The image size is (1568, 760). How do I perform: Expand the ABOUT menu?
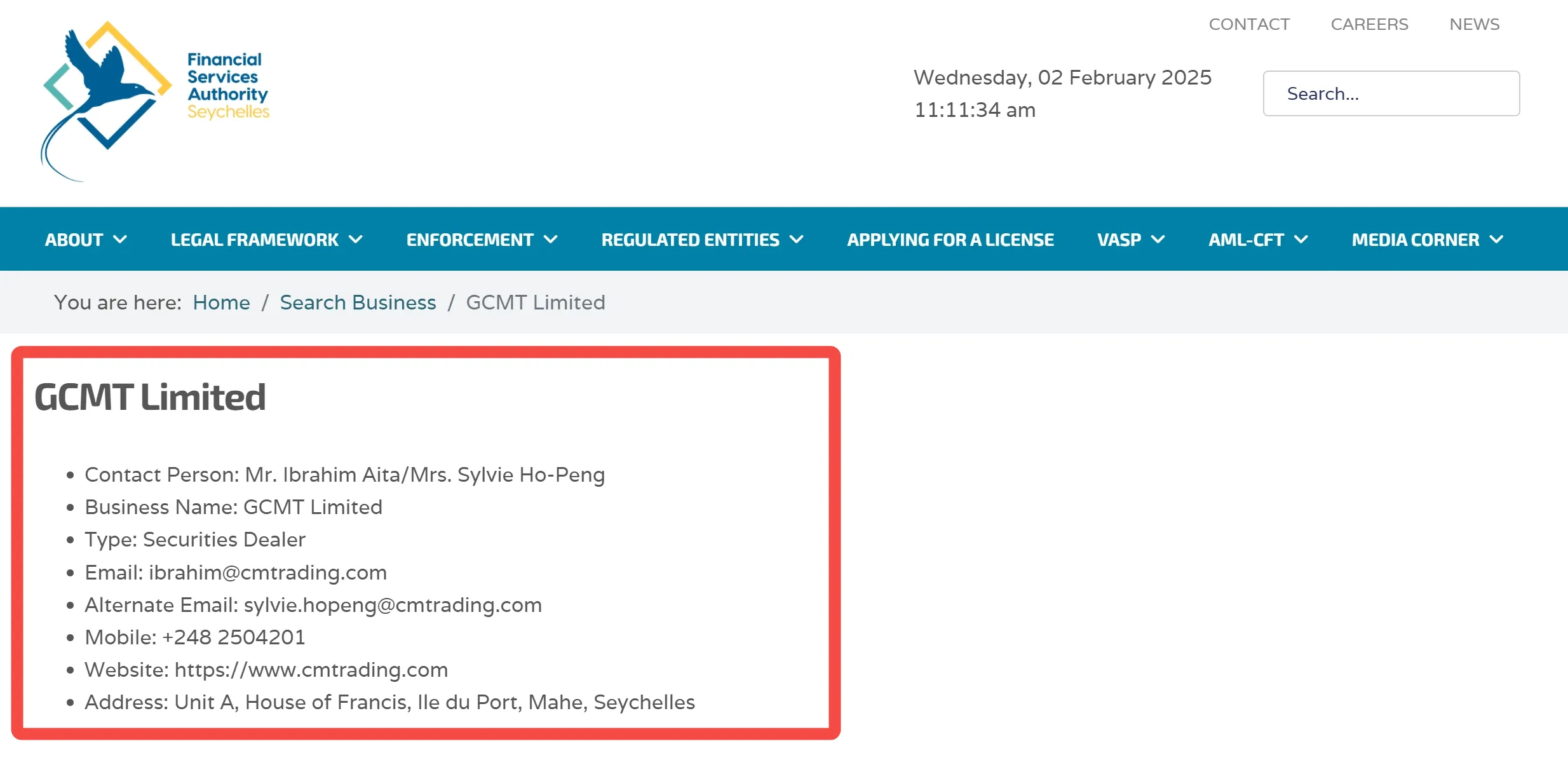pos(86,240)
